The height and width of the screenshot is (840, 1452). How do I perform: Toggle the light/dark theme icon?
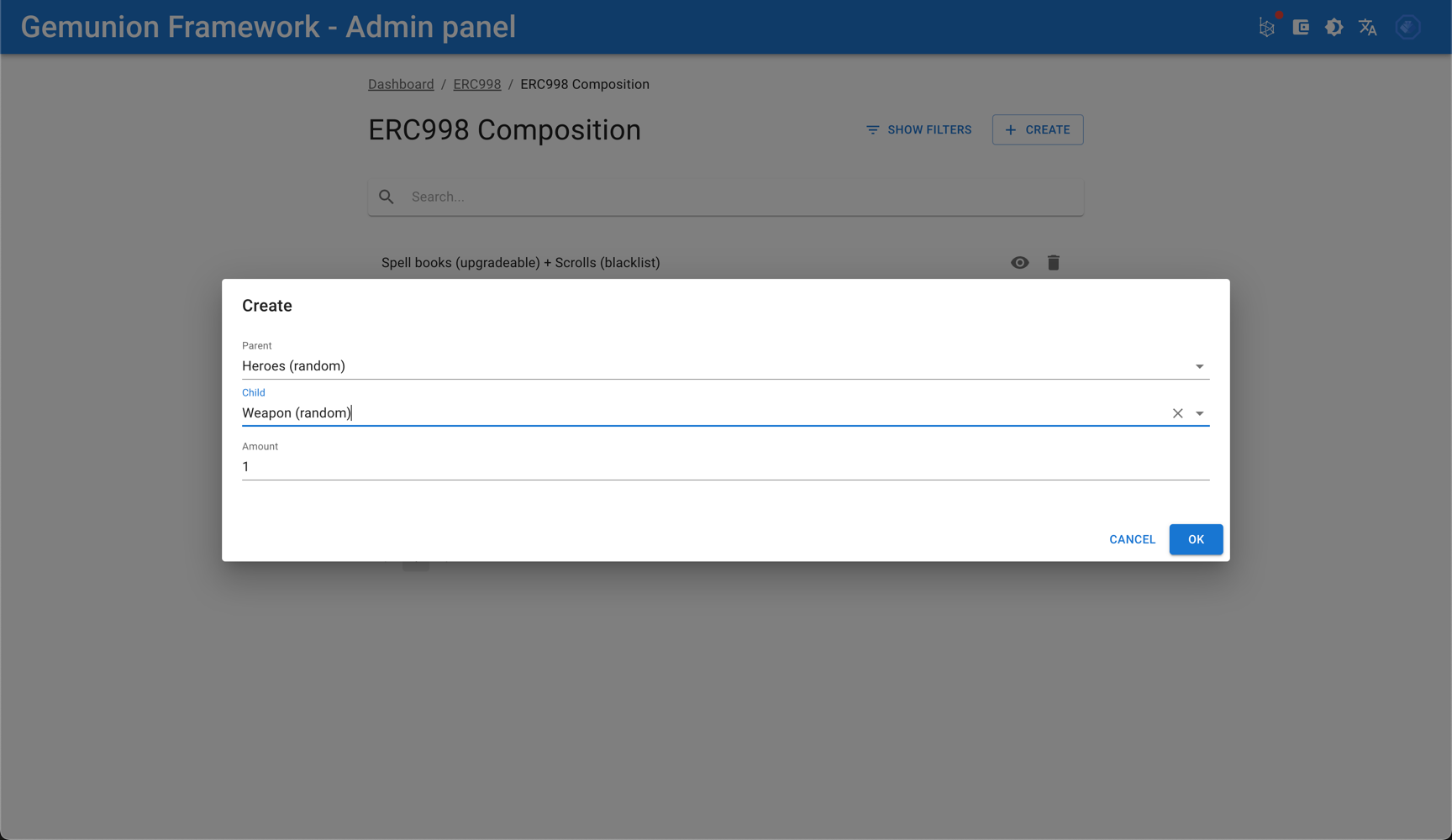[1334, 28]
